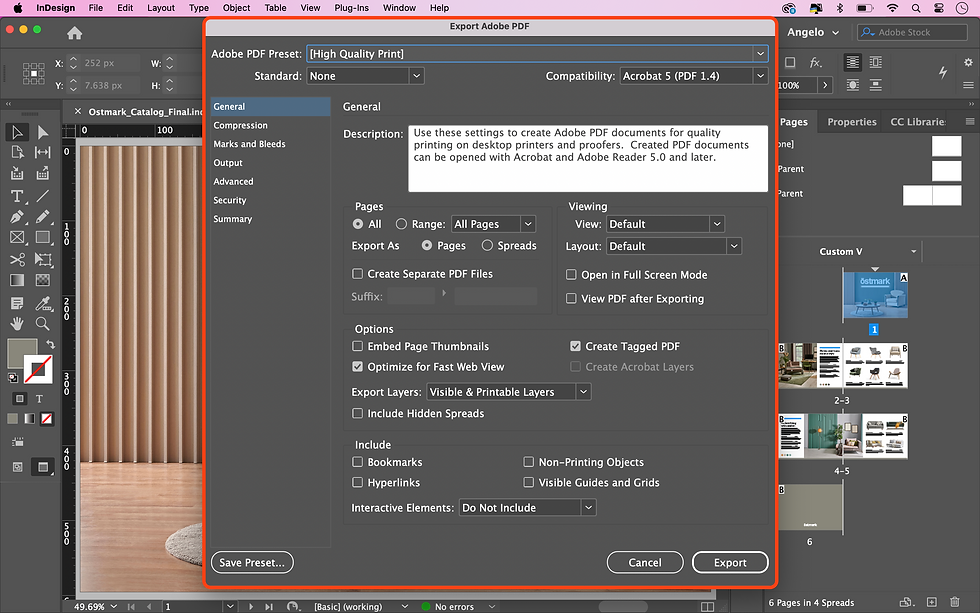Enable Create Separate PDF Files
The image size is (980, 613).
pos(358,274)
